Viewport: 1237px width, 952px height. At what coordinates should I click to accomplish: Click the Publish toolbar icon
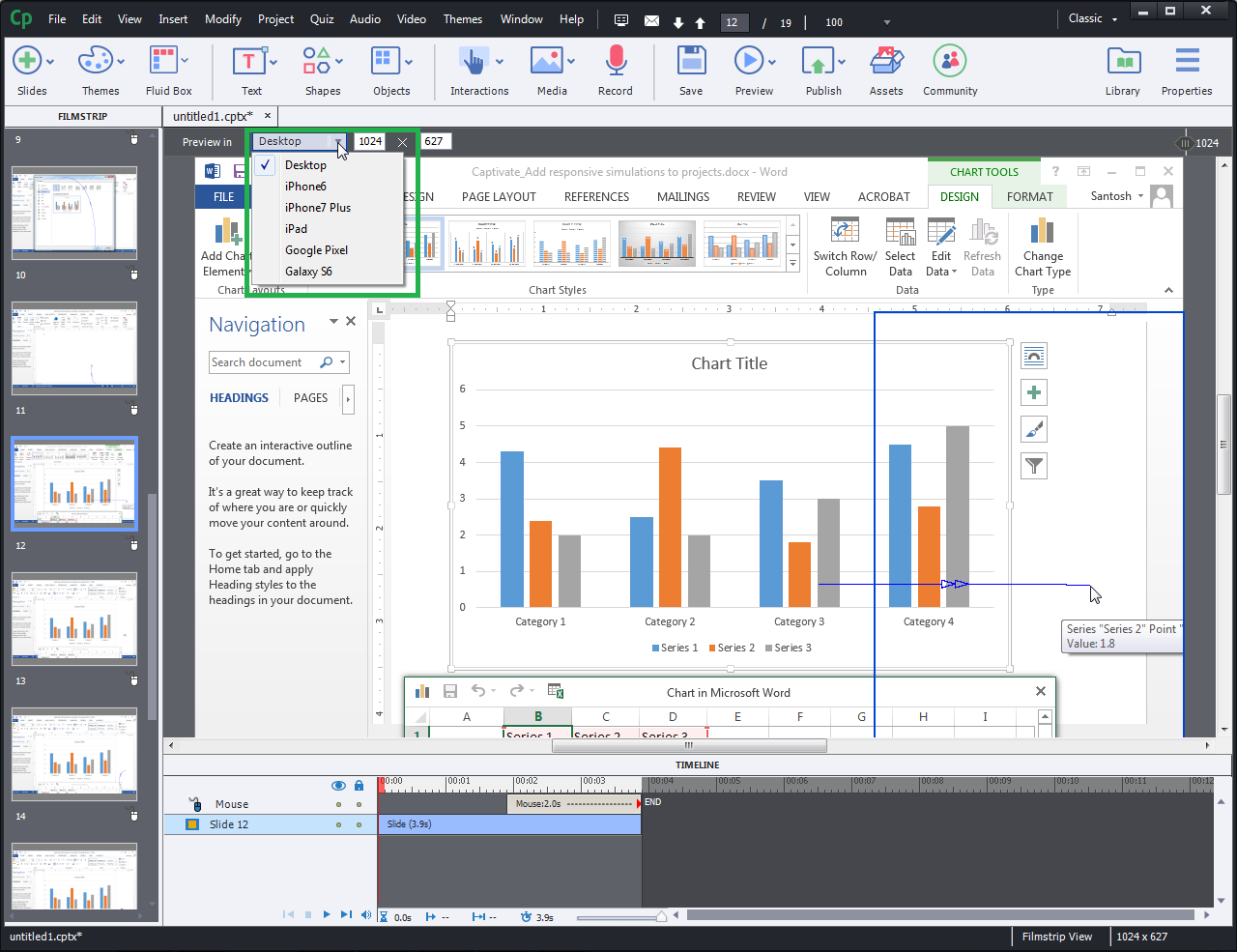818,61
